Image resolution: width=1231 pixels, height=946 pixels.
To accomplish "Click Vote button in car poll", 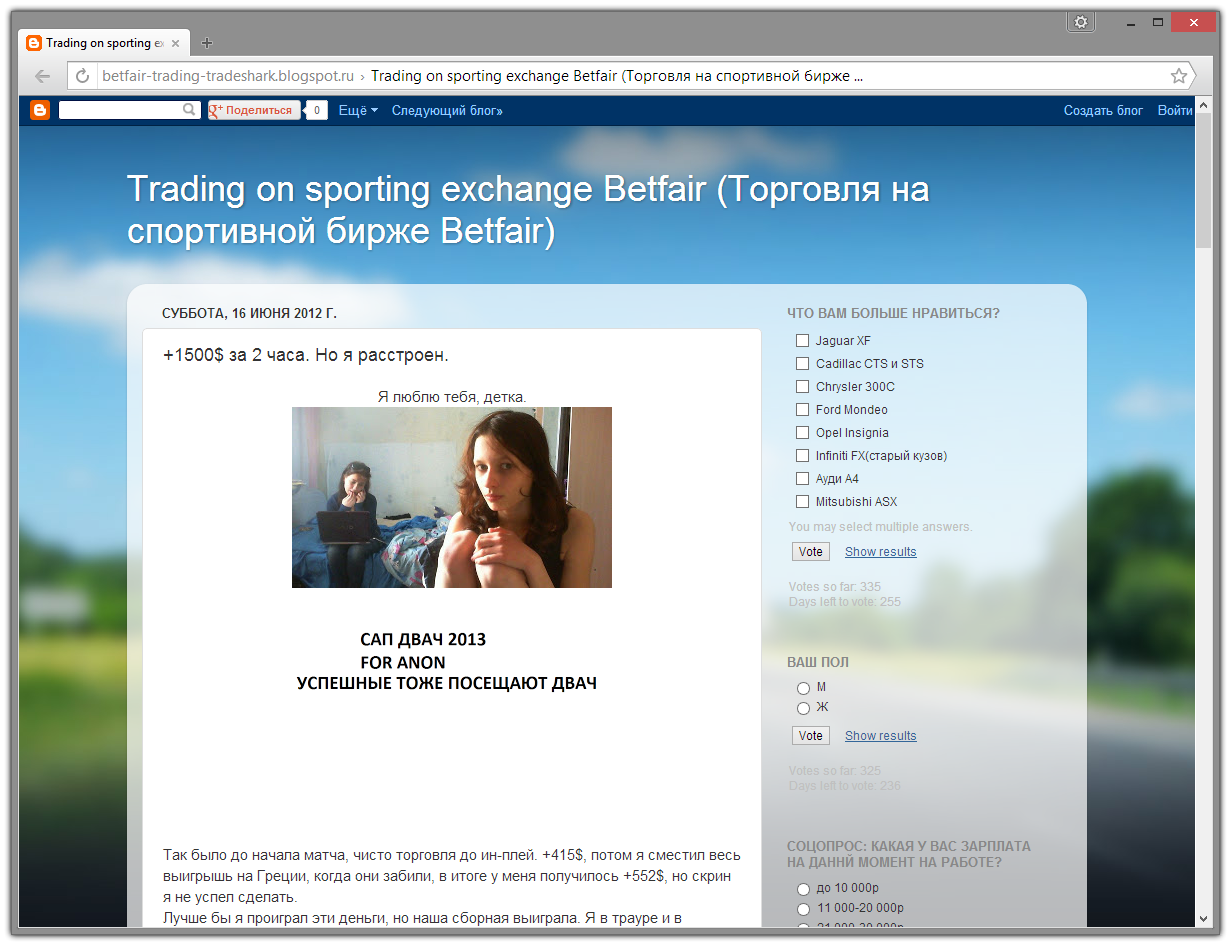I will 811,552.
